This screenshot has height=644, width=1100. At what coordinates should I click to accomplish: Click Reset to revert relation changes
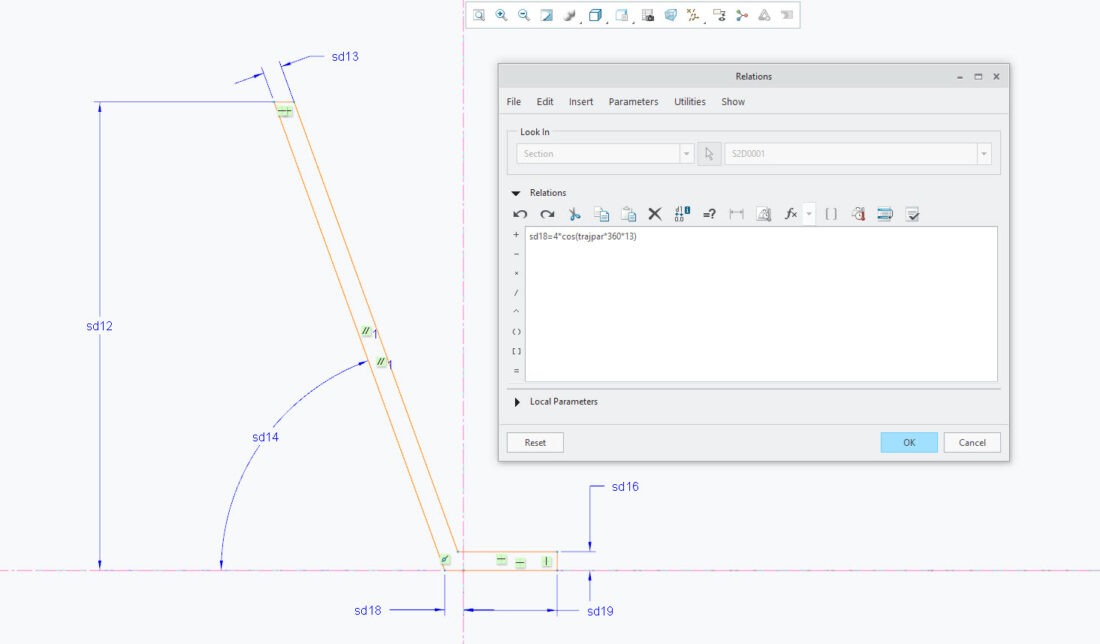pos(535,442)
